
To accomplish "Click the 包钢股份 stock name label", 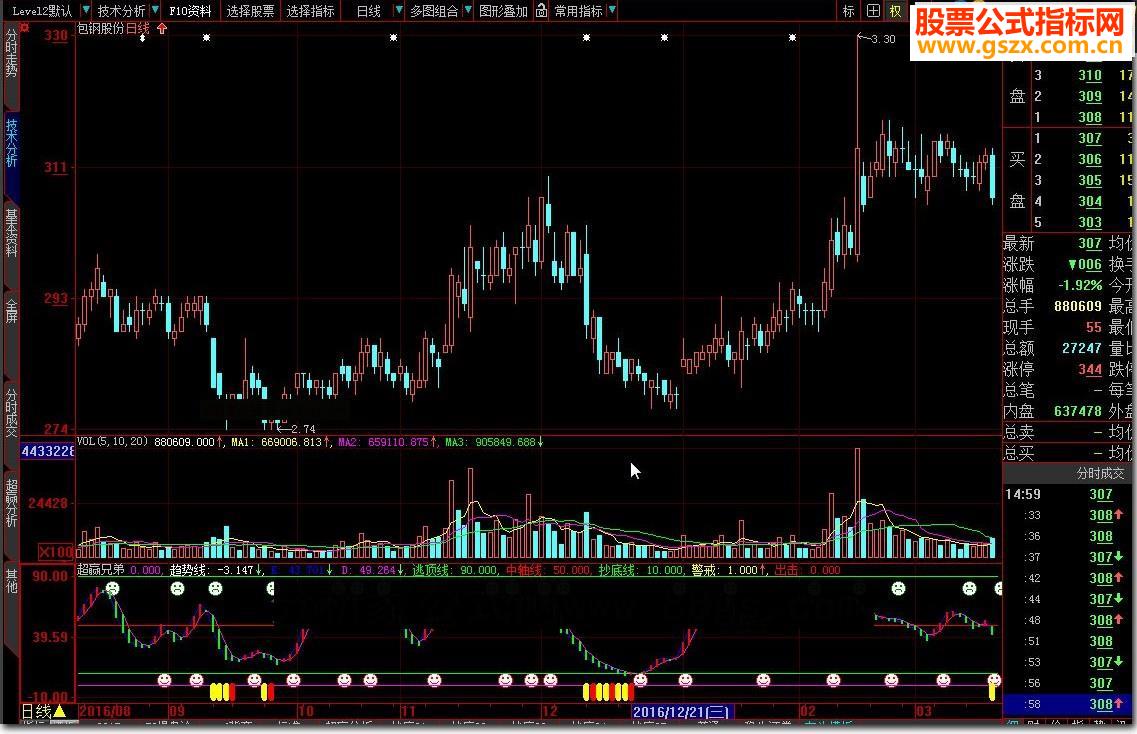I will pos(101,28).
